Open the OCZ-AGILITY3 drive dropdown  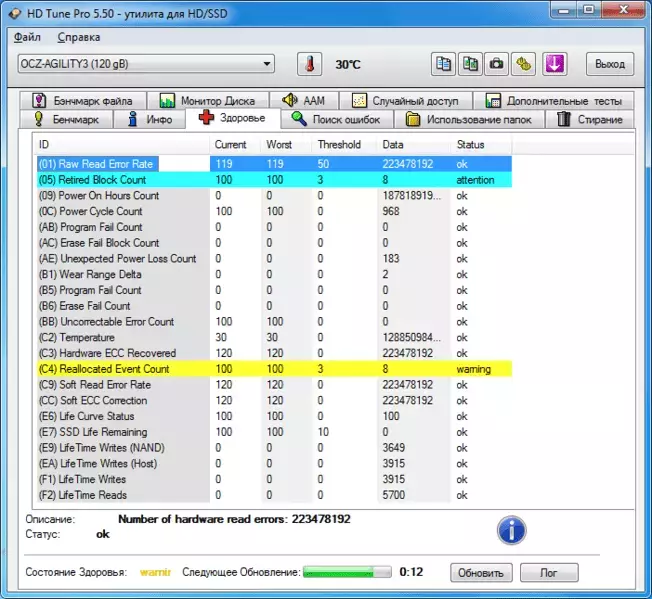(146, 64)
